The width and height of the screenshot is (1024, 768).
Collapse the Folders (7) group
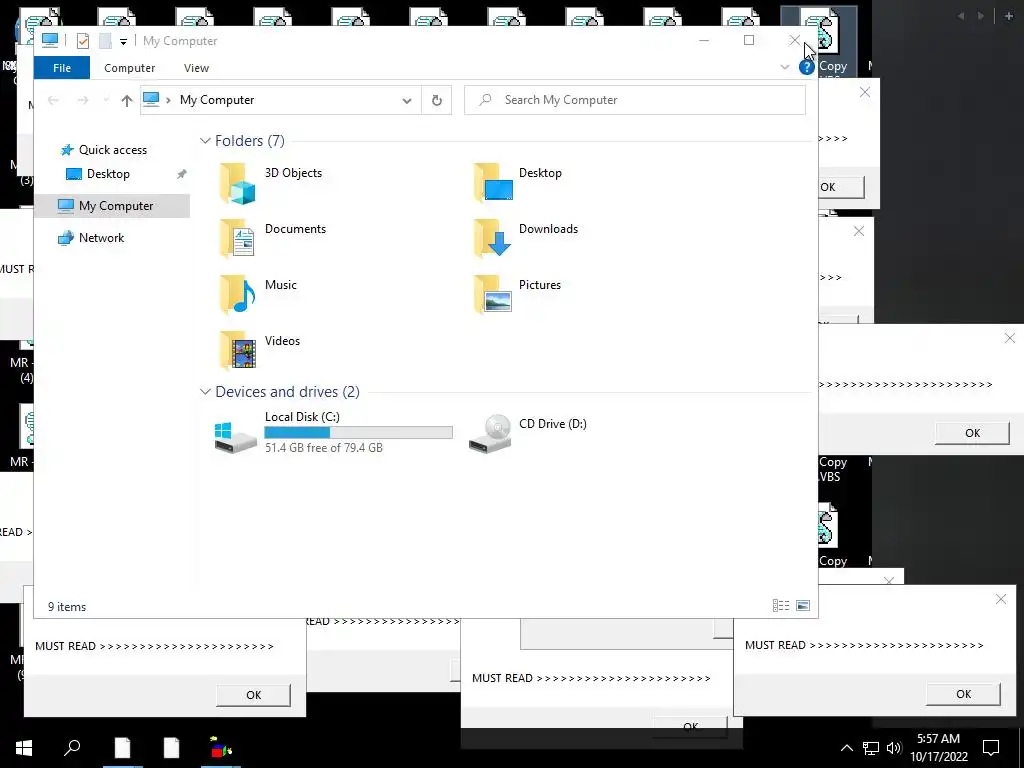(205, 141)
